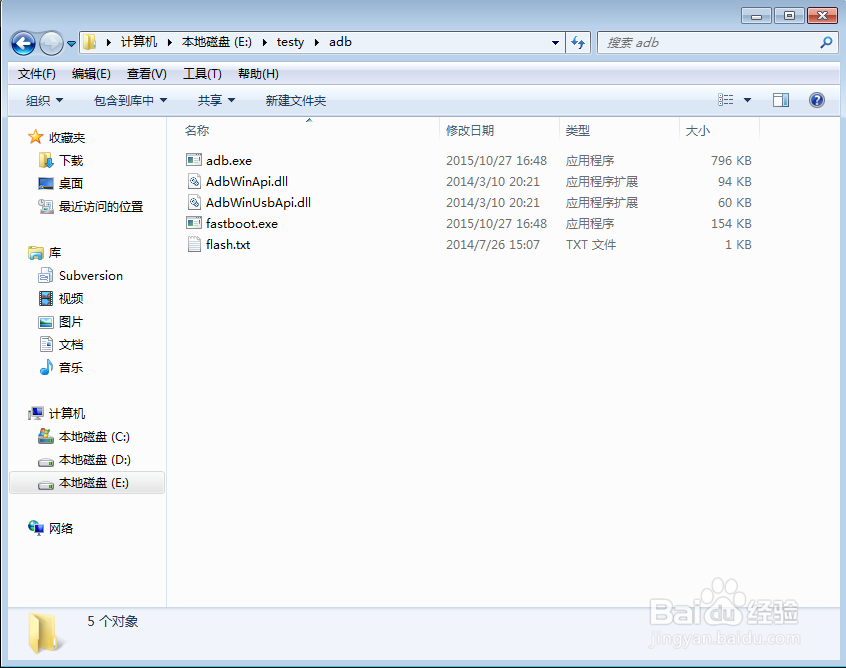The width and height of the screenshot is (846, 668).
Task: Click inside the 搜索 adb search box
Action: pos(700,42)
